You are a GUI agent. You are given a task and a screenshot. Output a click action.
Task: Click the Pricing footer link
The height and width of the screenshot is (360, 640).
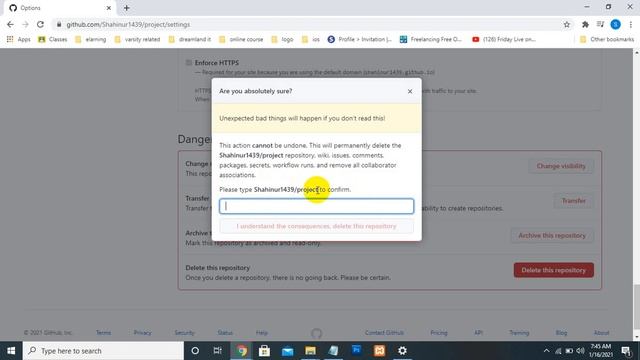pos(439,333)
